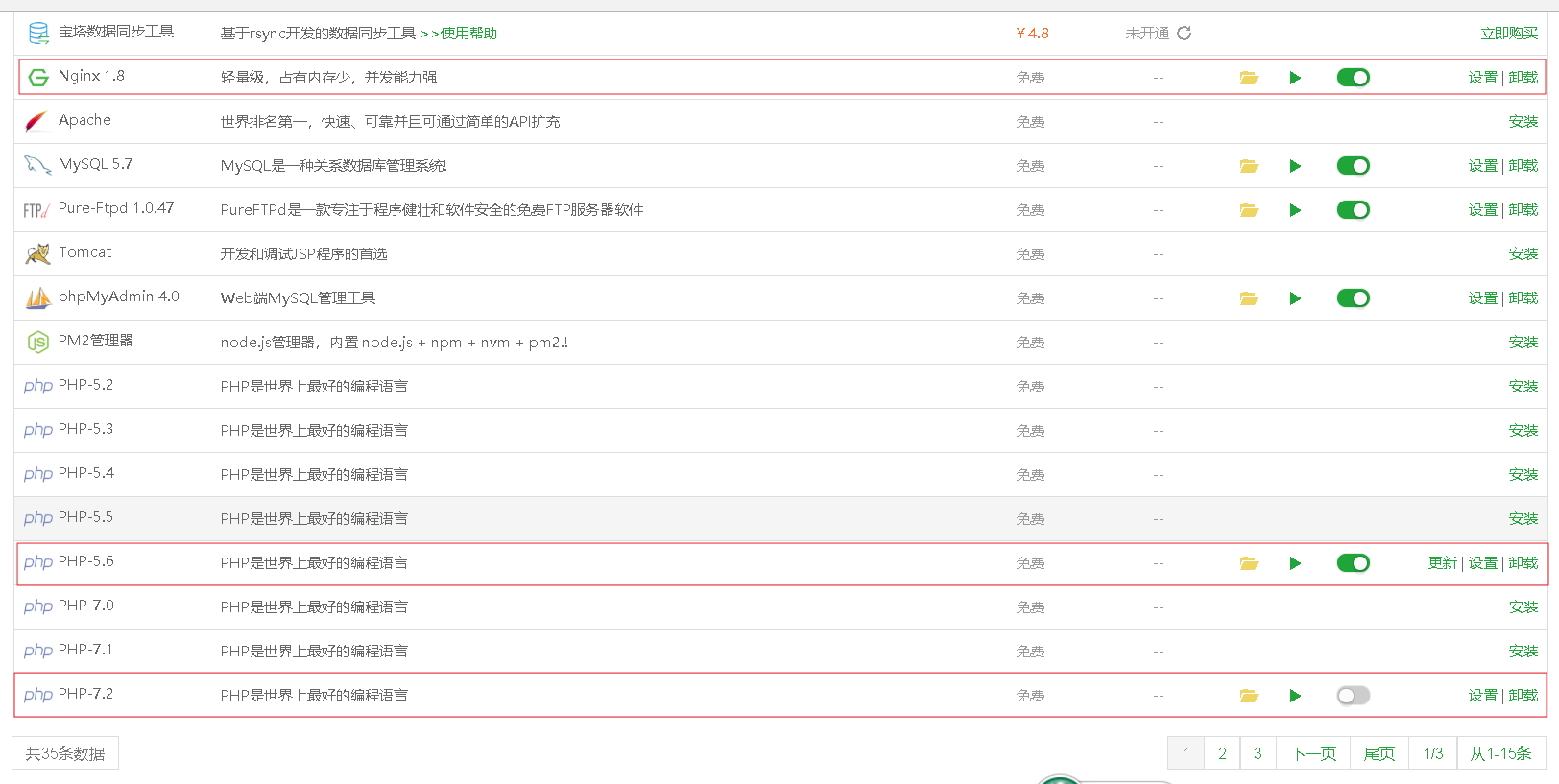Click 安装 for PHP-5.5
This screenshot has width=1559, height=784.
pyautogui.click(x=1523, y=519)
